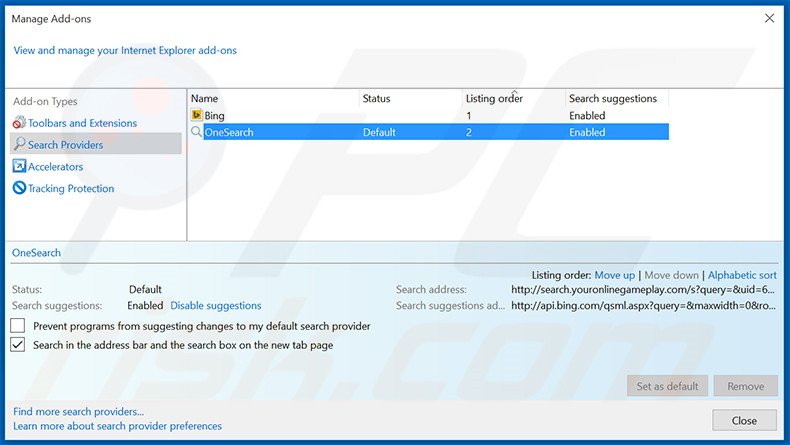
Task: Click Disable suggestions link
Action: click(x=216, y=305)
